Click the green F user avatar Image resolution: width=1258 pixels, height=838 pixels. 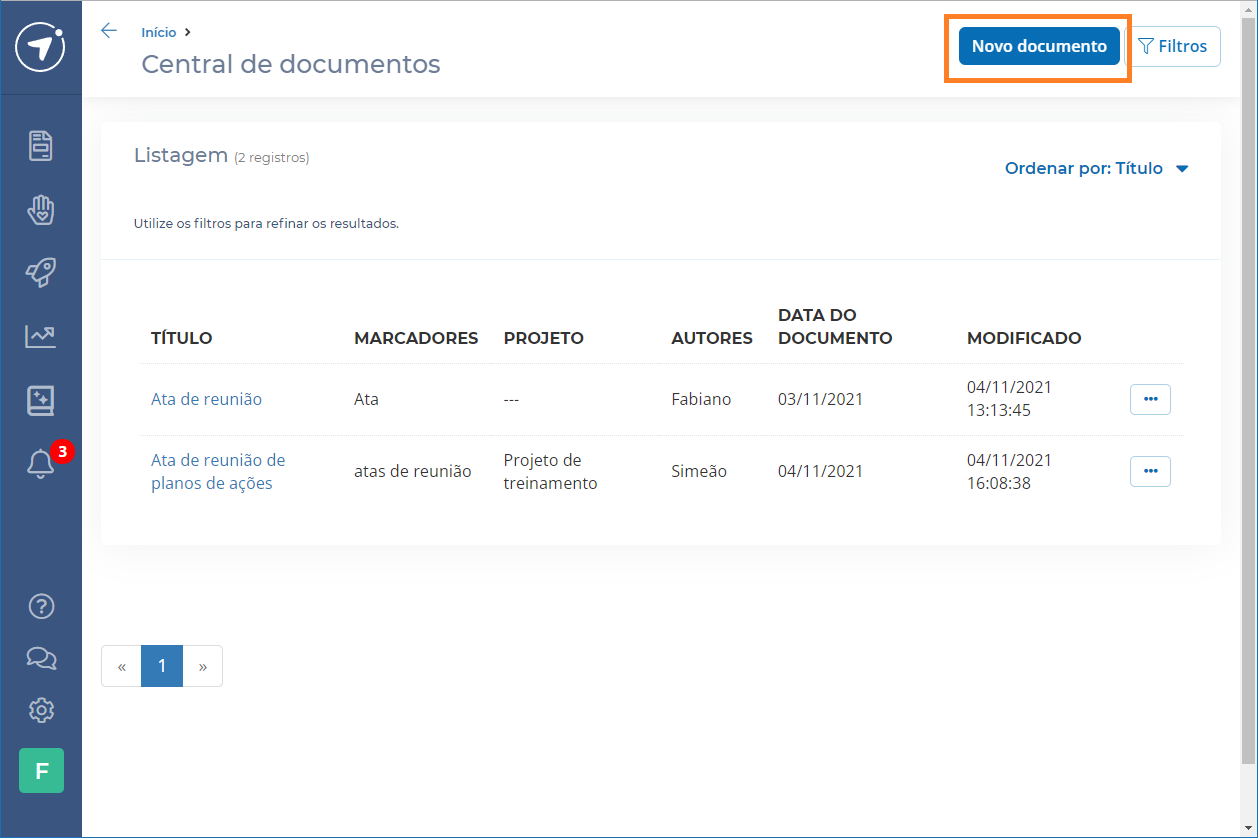tap(41, 771)
